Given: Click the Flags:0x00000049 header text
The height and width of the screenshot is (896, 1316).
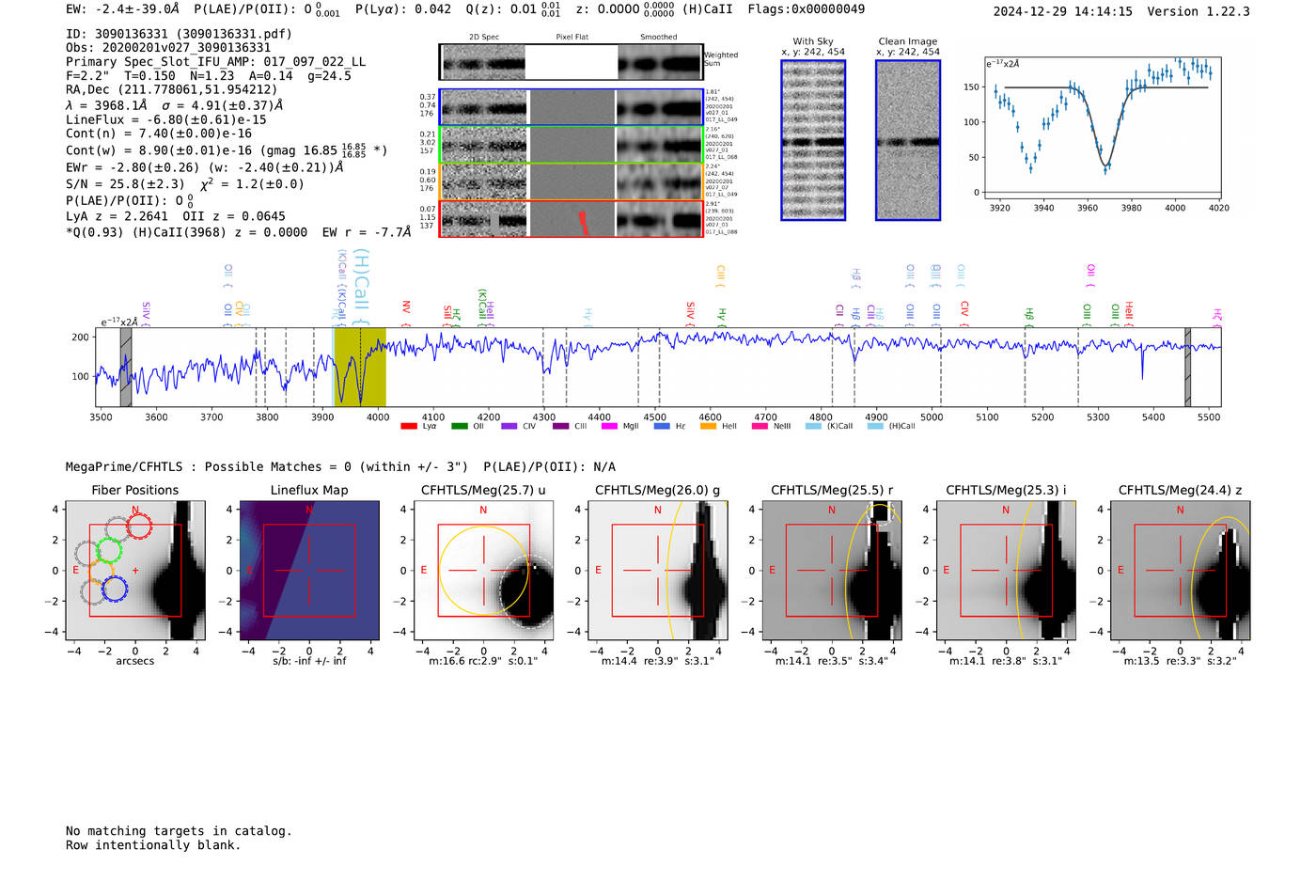Looking at the screenshot, I should (x=807, y=9).
